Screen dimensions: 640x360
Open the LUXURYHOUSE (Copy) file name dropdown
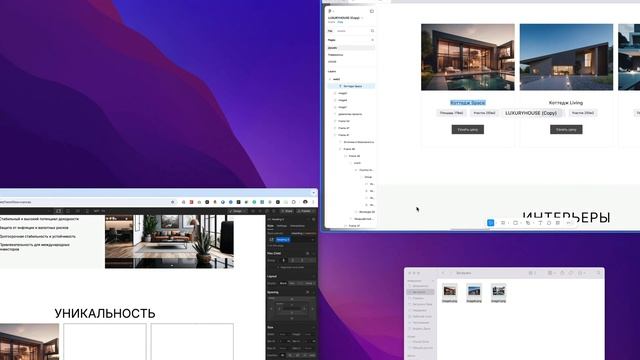[x=362, y=18]
